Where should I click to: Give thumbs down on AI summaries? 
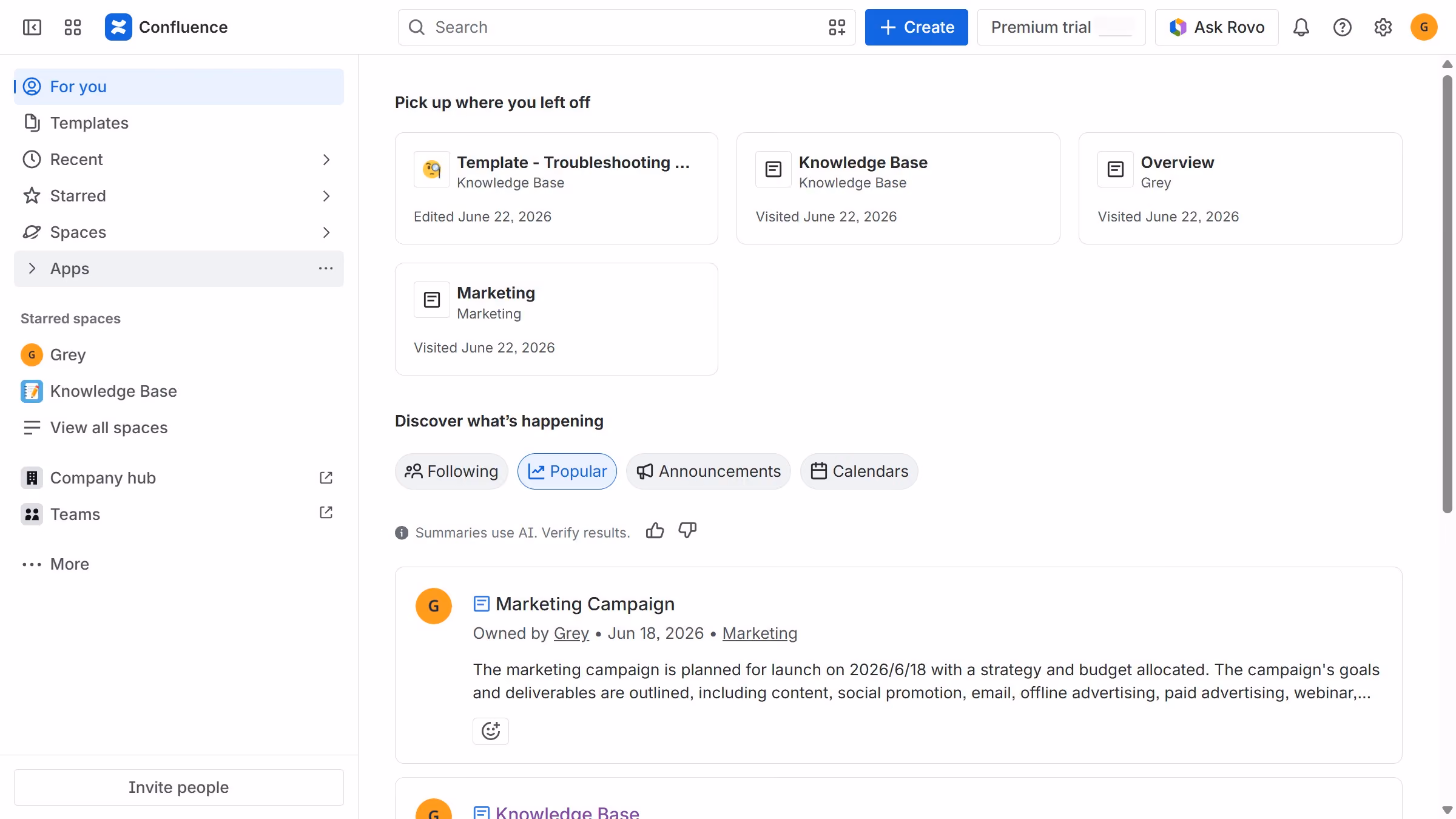click(687, 531)
